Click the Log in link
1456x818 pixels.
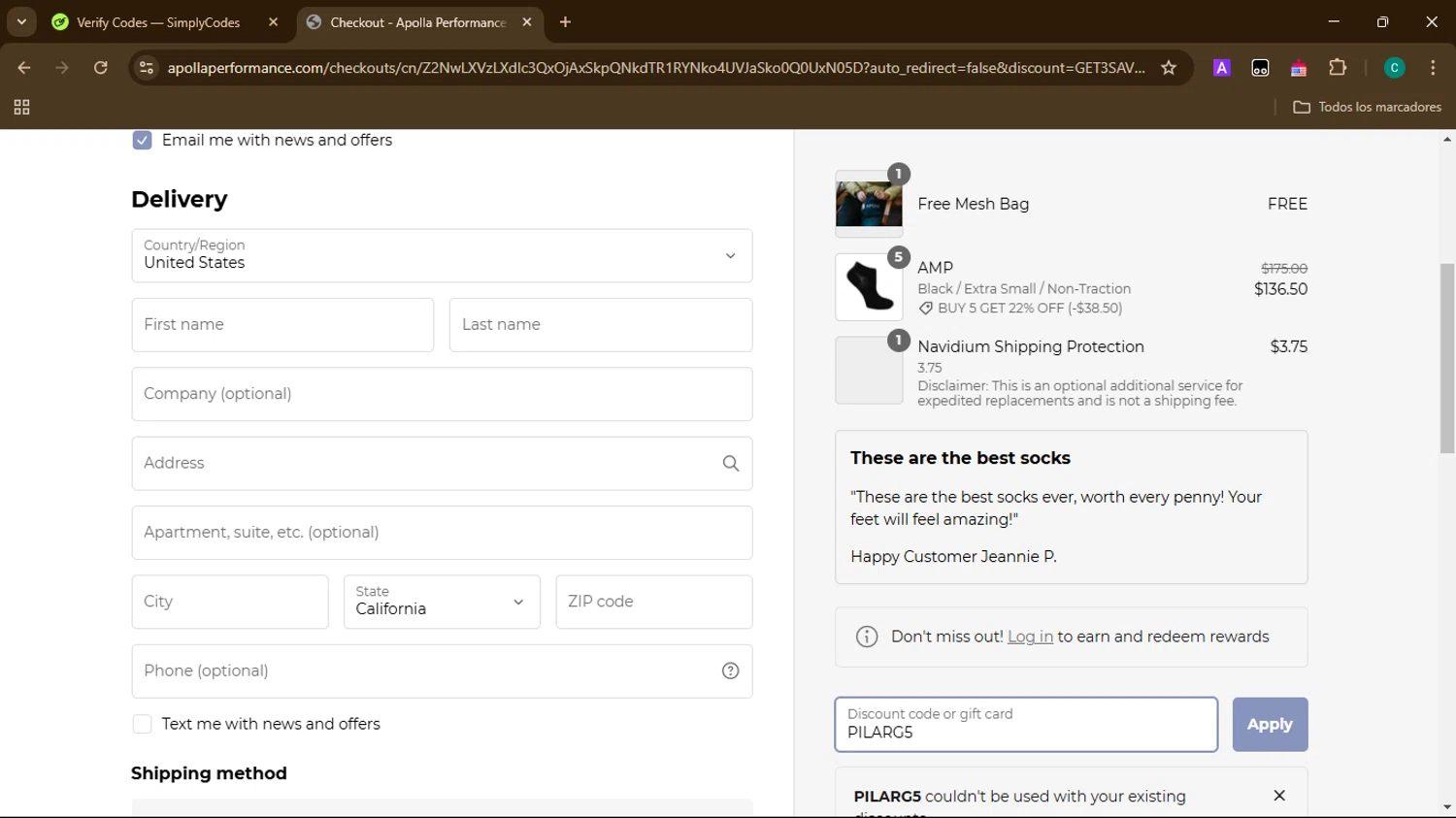click(1030, 637)
